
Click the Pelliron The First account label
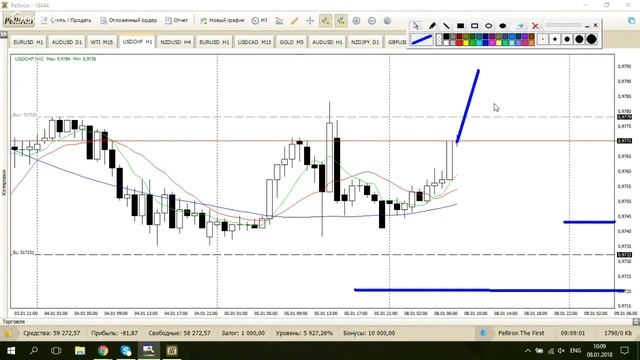click(521, 333)
